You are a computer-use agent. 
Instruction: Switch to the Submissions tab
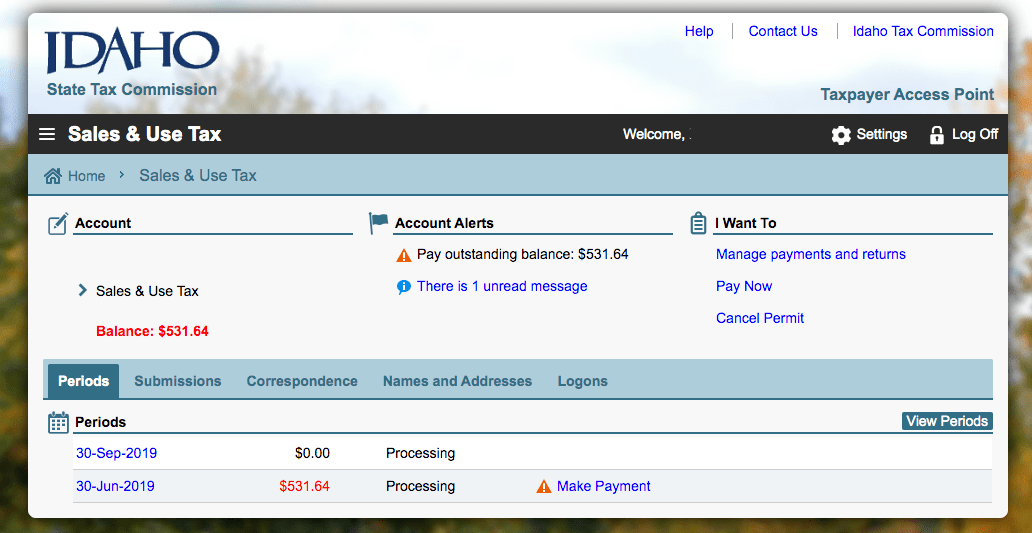pyautogui.click(x=178, y=381)
